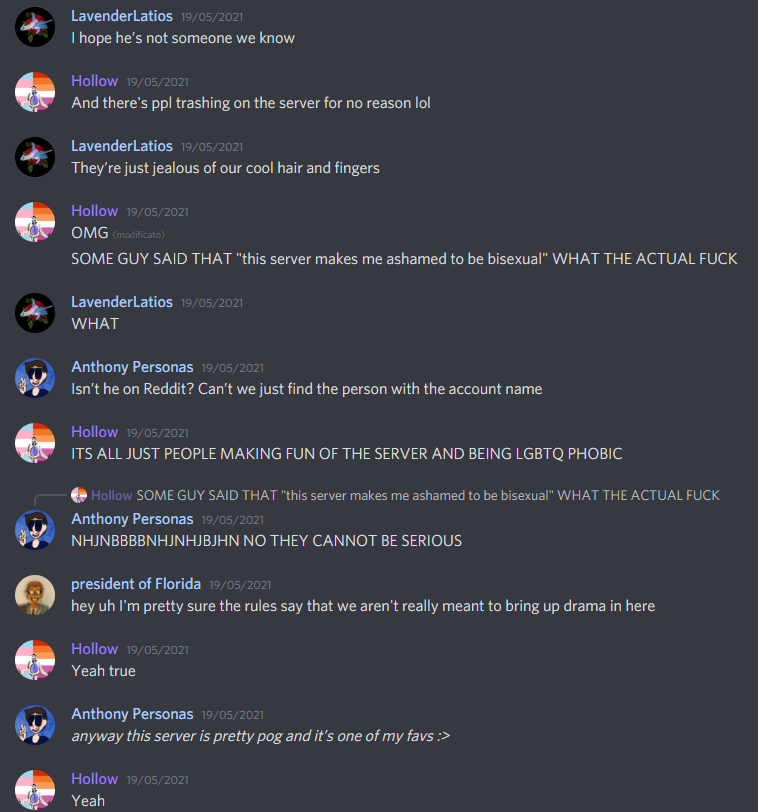758x812 pixels.
Task: Open Hollow avatar next to OMG message
Action: pyautogui.click(x=35, y=222)
